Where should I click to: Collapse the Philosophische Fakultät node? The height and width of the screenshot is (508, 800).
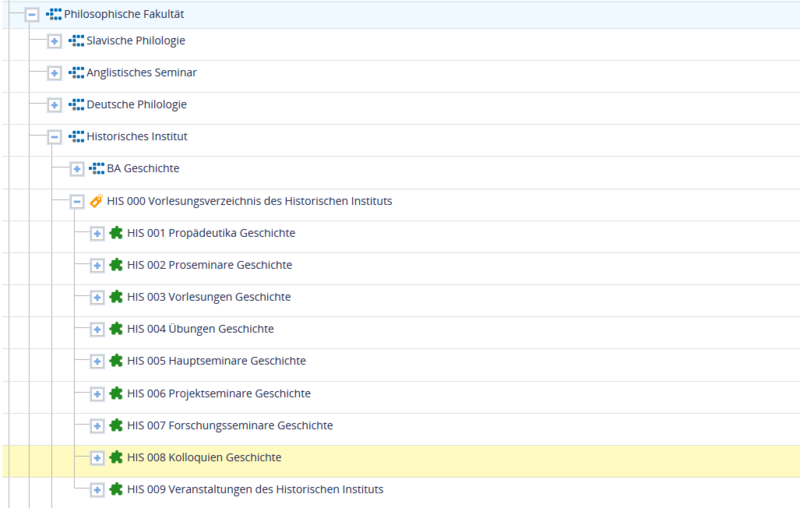[x=33, y=15]
